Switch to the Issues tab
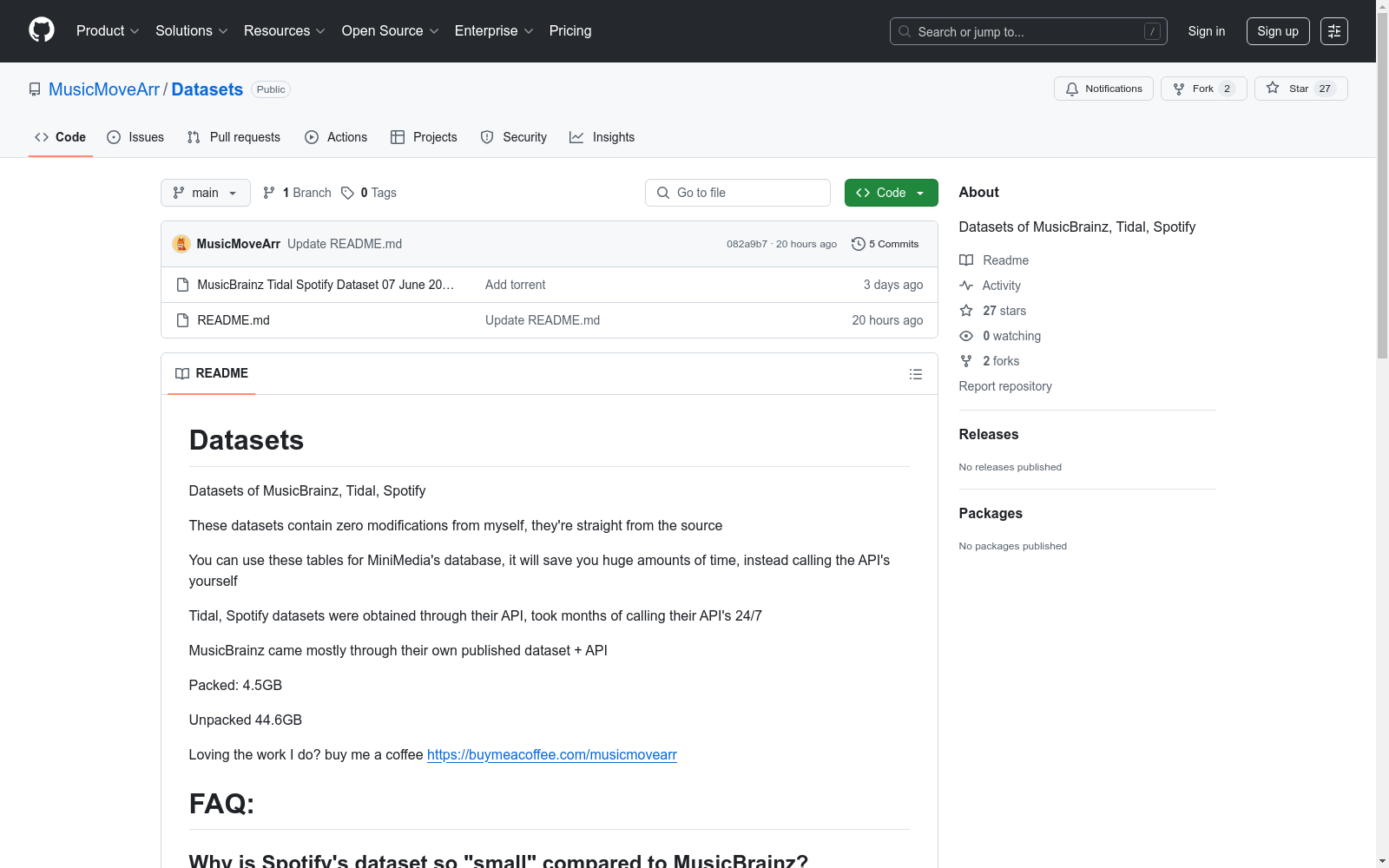The image size is (1389, 868). pyautogui.click(x=135, y=137)
